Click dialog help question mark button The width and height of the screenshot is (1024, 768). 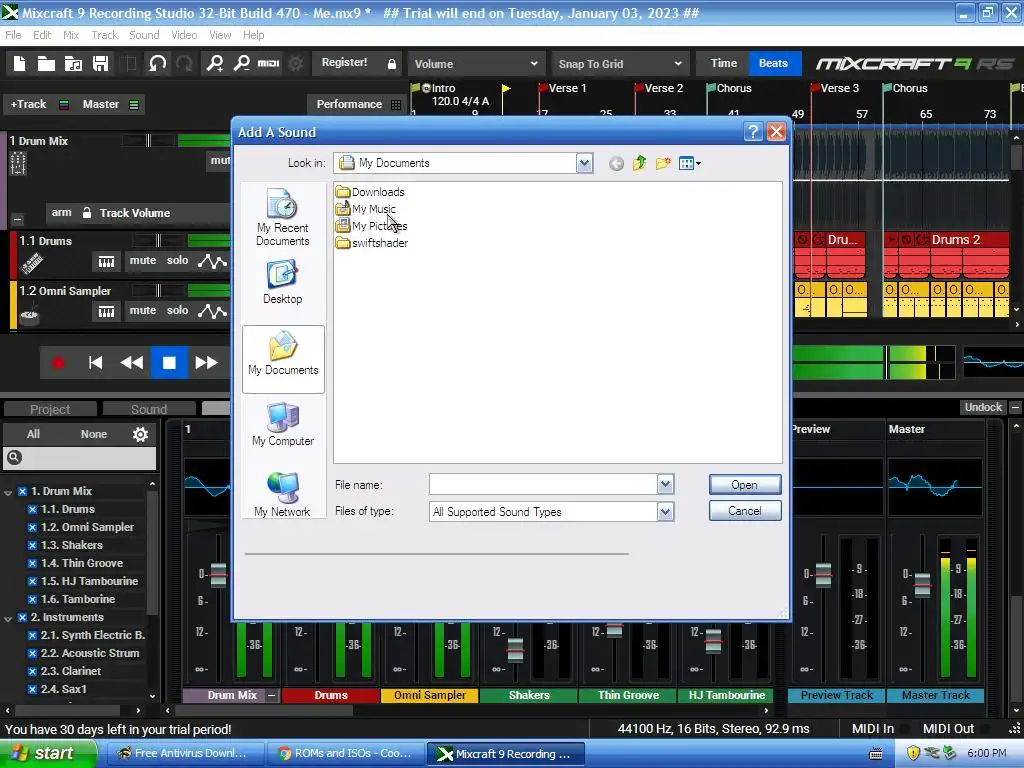[x=753, y=132]
